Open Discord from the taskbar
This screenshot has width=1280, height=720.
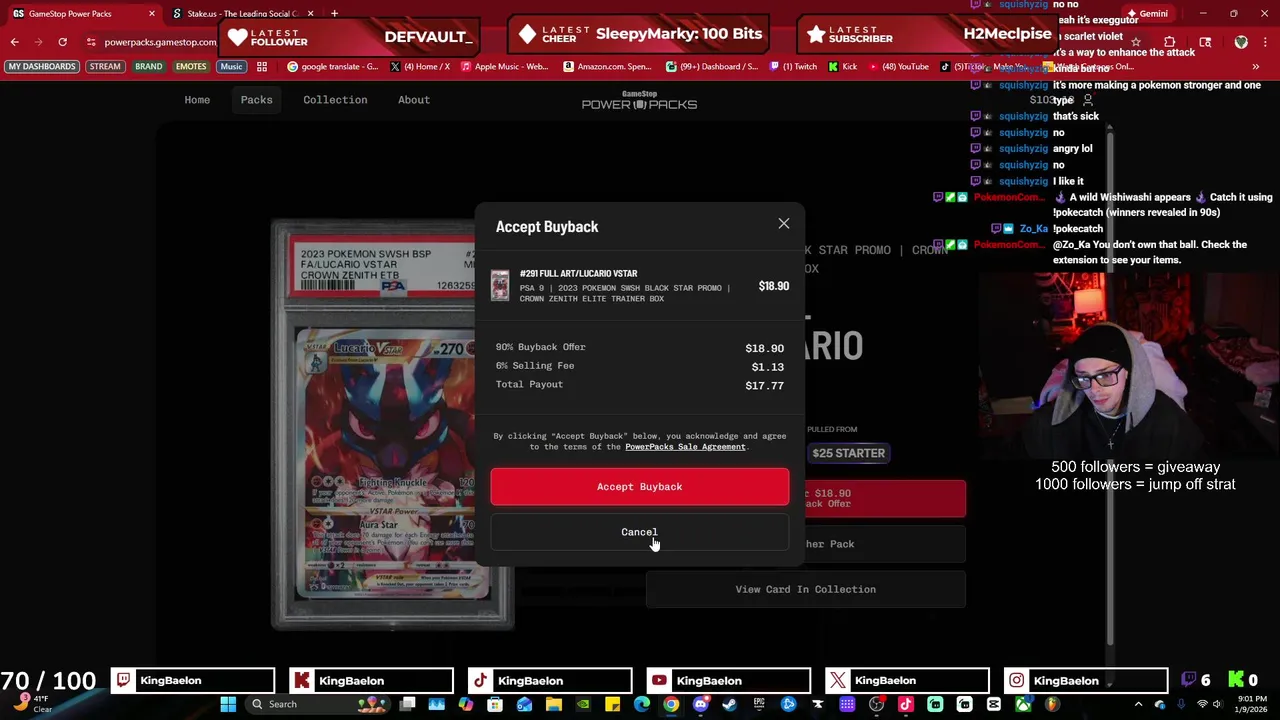click(700, 704)
